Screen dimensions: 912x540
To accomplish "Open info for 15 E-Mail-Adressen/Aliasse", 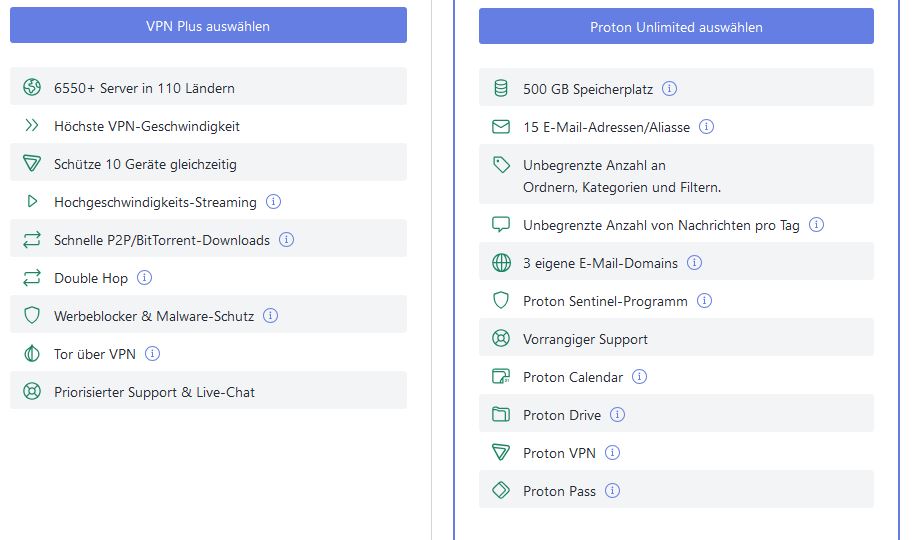I will (707, 127).
